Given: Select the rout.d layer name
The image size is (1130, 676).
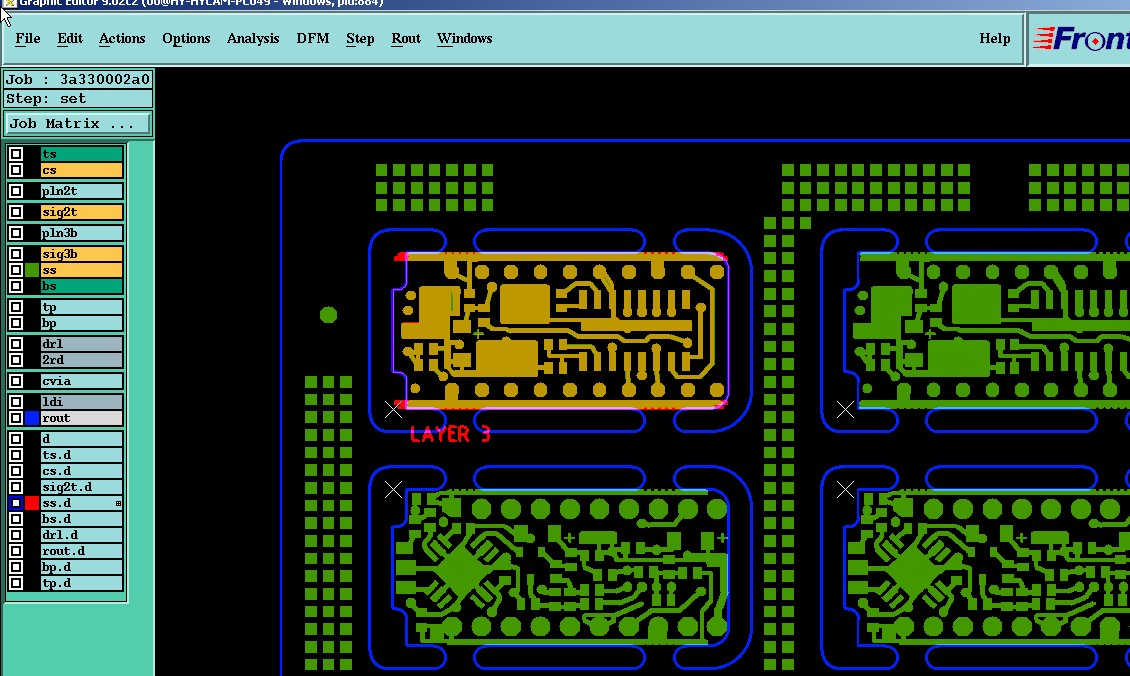Looking at the screenshot, I should coord(81,551).
